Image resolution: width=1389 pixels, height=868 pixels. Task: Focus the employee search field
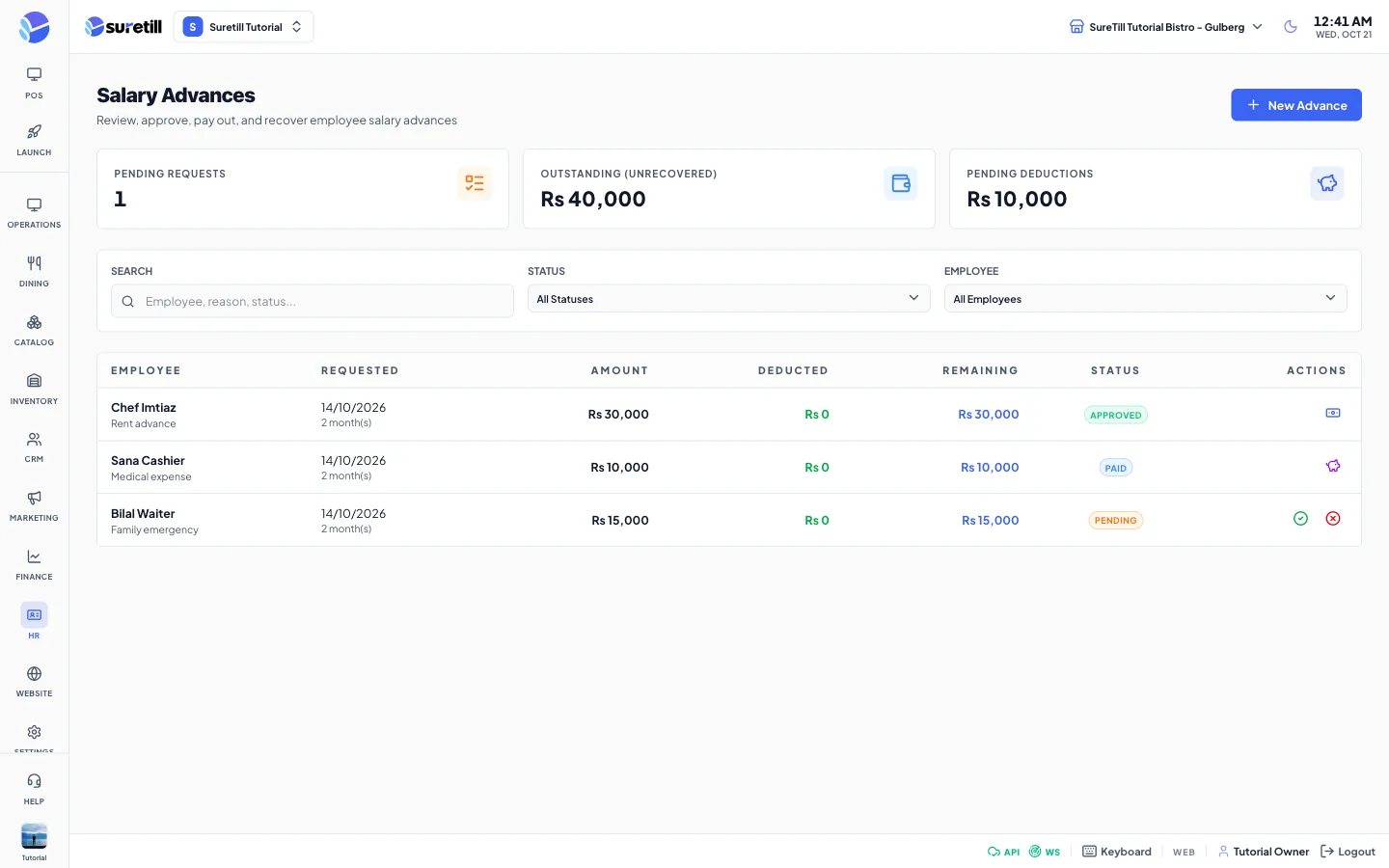[x=313, y=301]
